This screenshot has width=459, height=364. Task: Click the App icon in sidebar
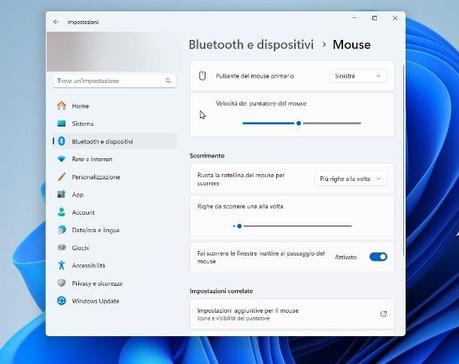click(61, 194)
